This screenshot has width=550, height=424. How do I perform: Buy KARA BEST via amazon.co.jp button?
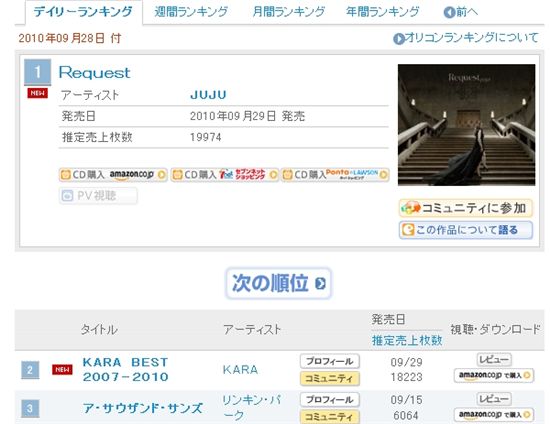[494, 375]
